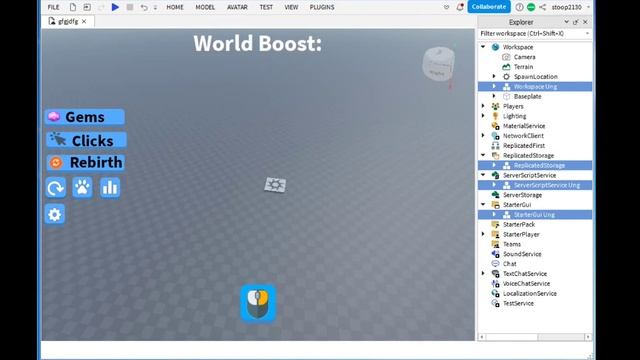640x360 pixels.
Task: Click the help circle icon beside Collaborate
Action: (x=519, y=7)
